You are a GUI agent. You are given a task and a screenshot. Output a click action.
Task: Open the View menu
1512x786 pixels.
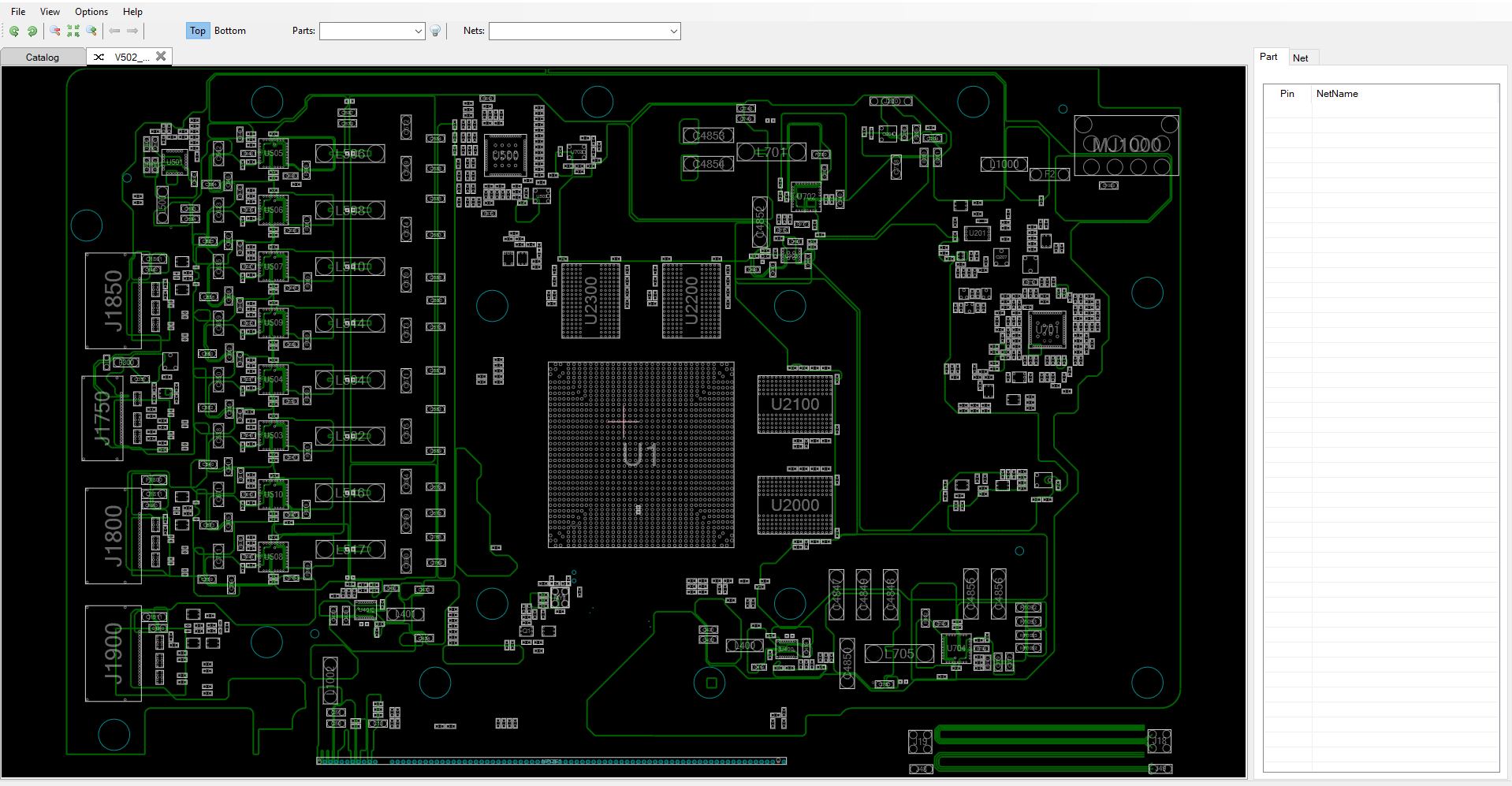pyautogui.click(x=50, y=12)
